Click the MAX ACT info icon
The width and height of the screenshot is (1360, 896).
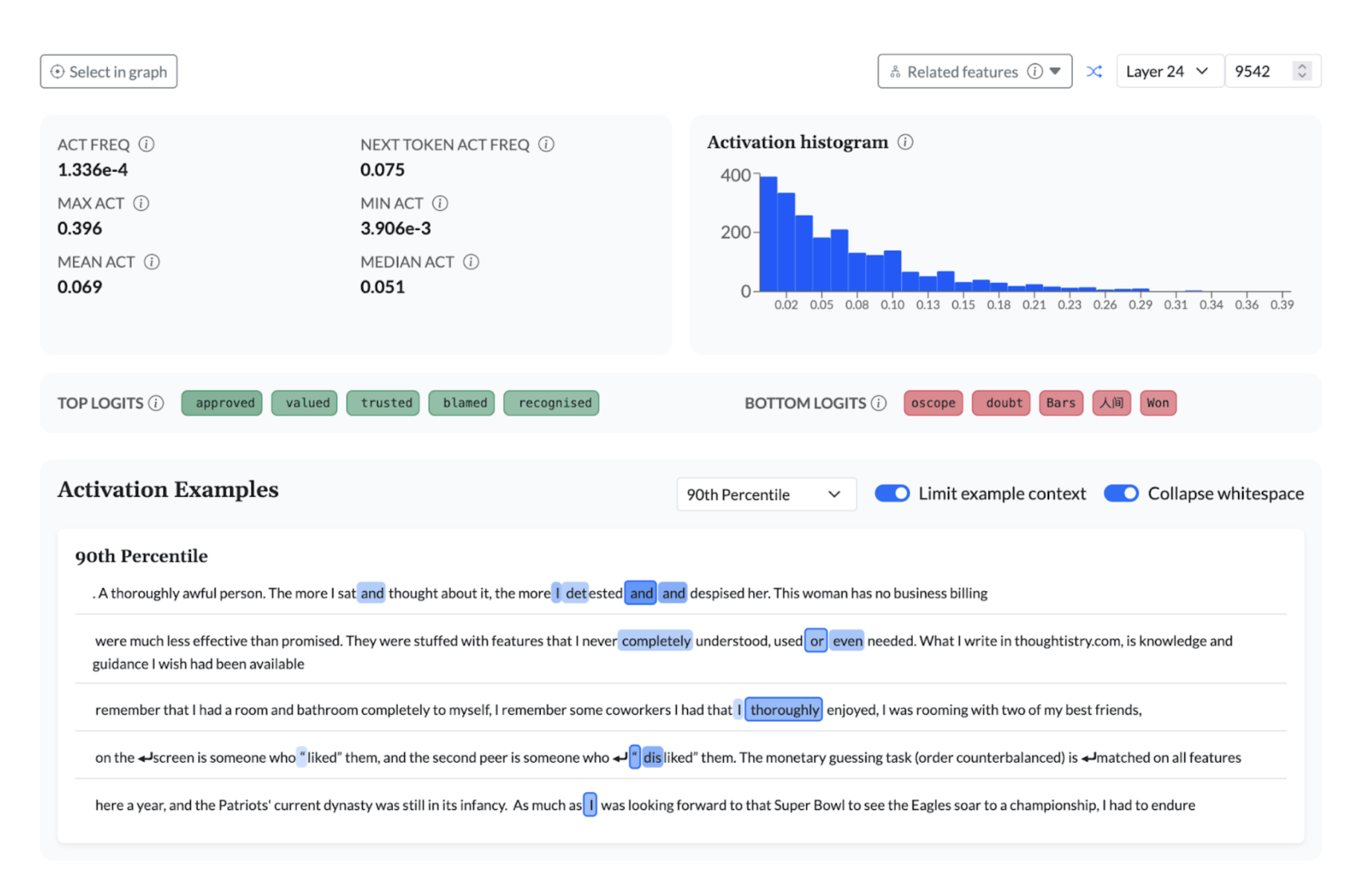click(141, 203)
